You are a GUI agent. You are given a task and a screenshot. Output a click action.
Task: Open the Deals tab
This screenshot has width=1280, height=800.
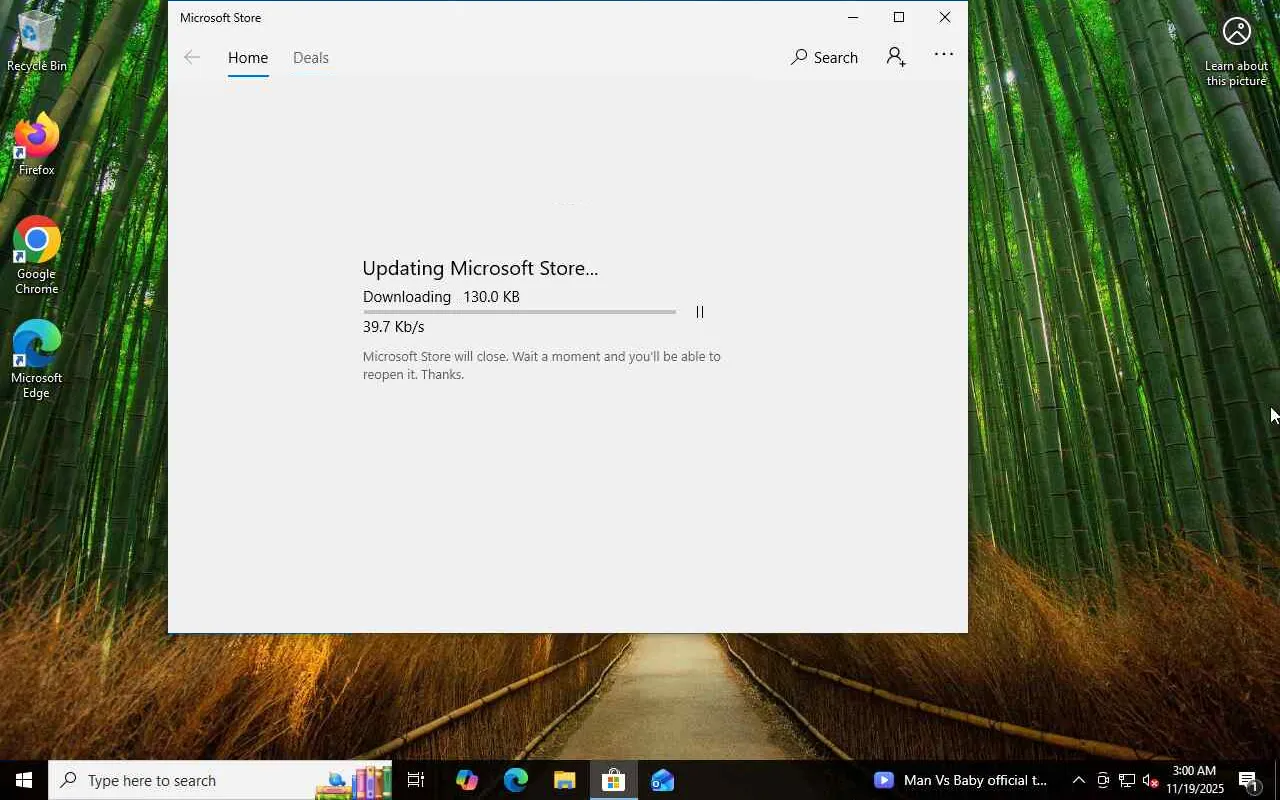pos(311,58)
